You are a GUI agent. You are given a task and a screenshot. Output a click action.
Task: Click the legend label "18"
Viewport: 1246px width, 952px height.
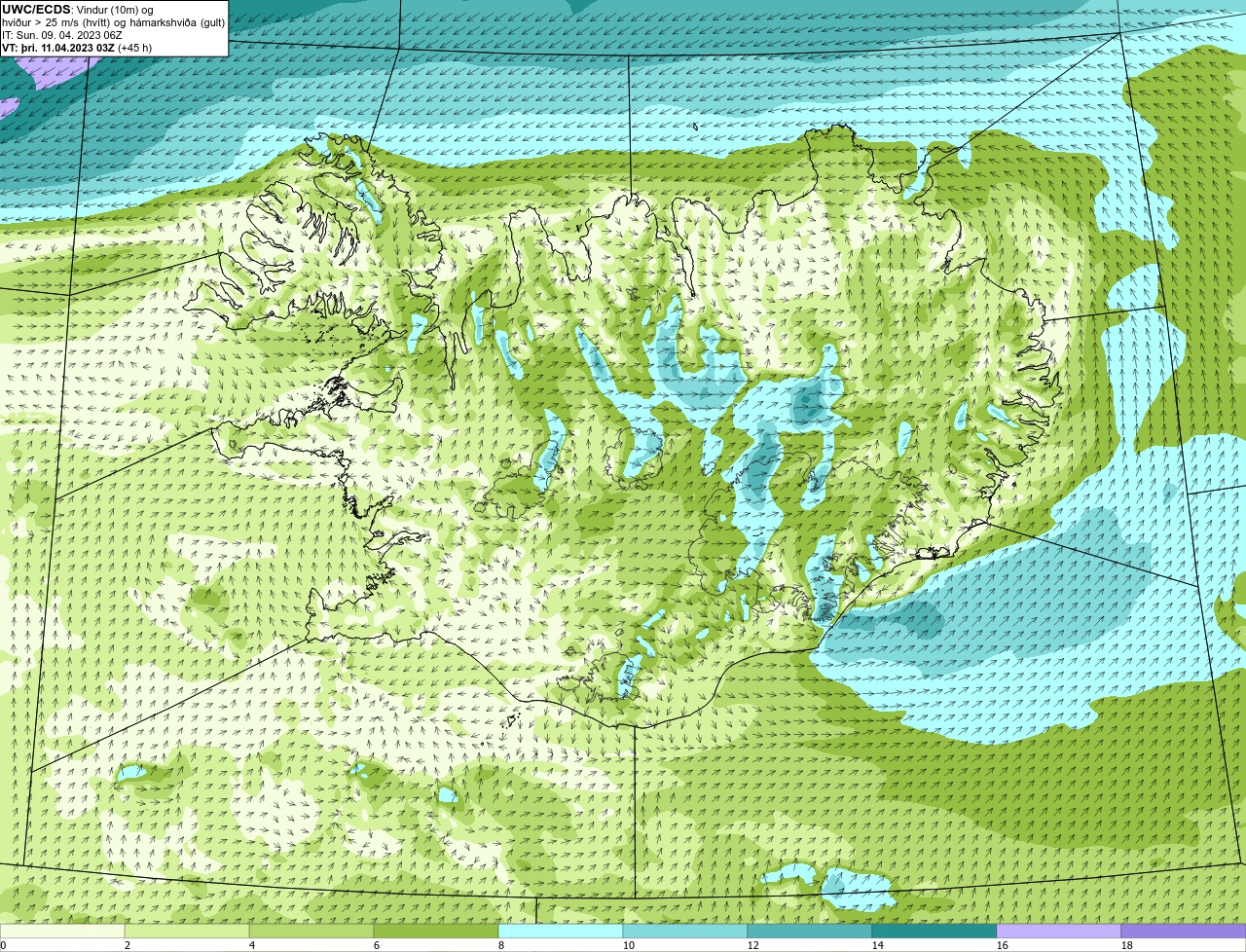coord(1127,945)
